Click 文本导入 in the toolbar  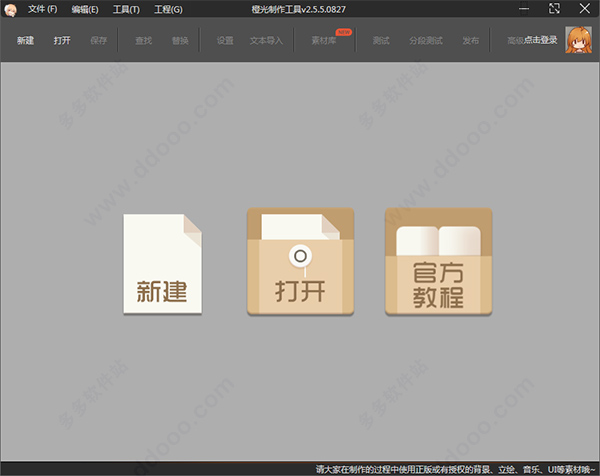(266, 41)
